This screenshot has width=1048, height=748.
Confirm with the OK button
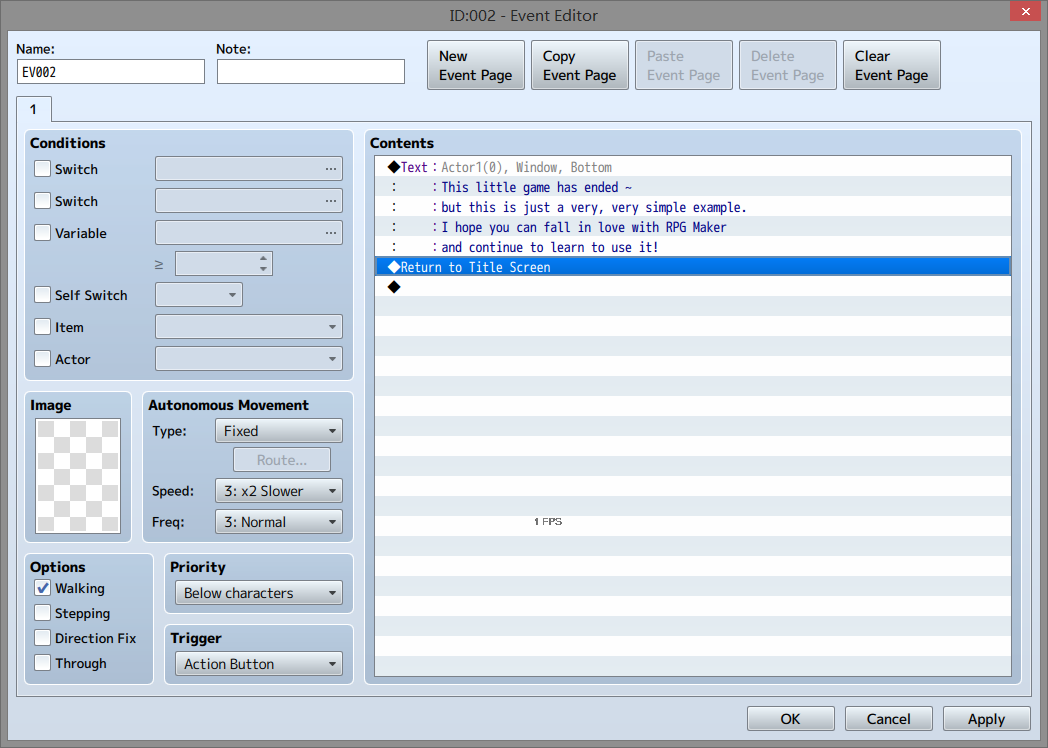[x=791, y=719]
